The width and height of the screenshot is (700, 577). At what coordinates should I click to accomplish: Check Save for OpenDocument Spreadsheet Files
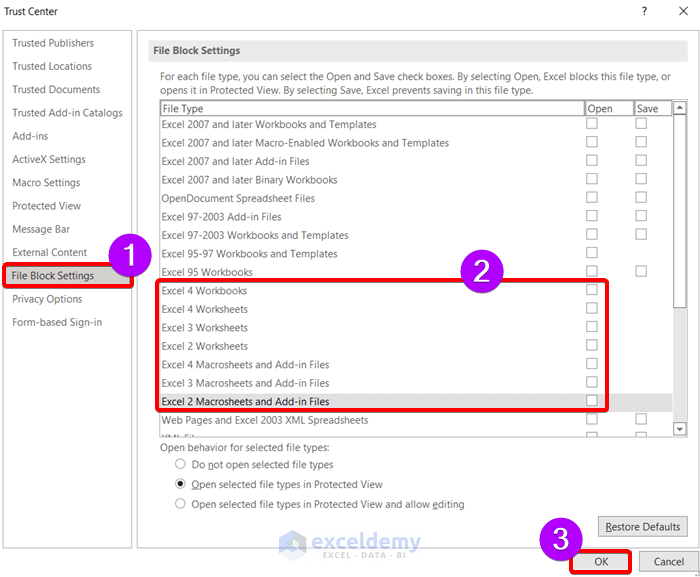point(641,197)
